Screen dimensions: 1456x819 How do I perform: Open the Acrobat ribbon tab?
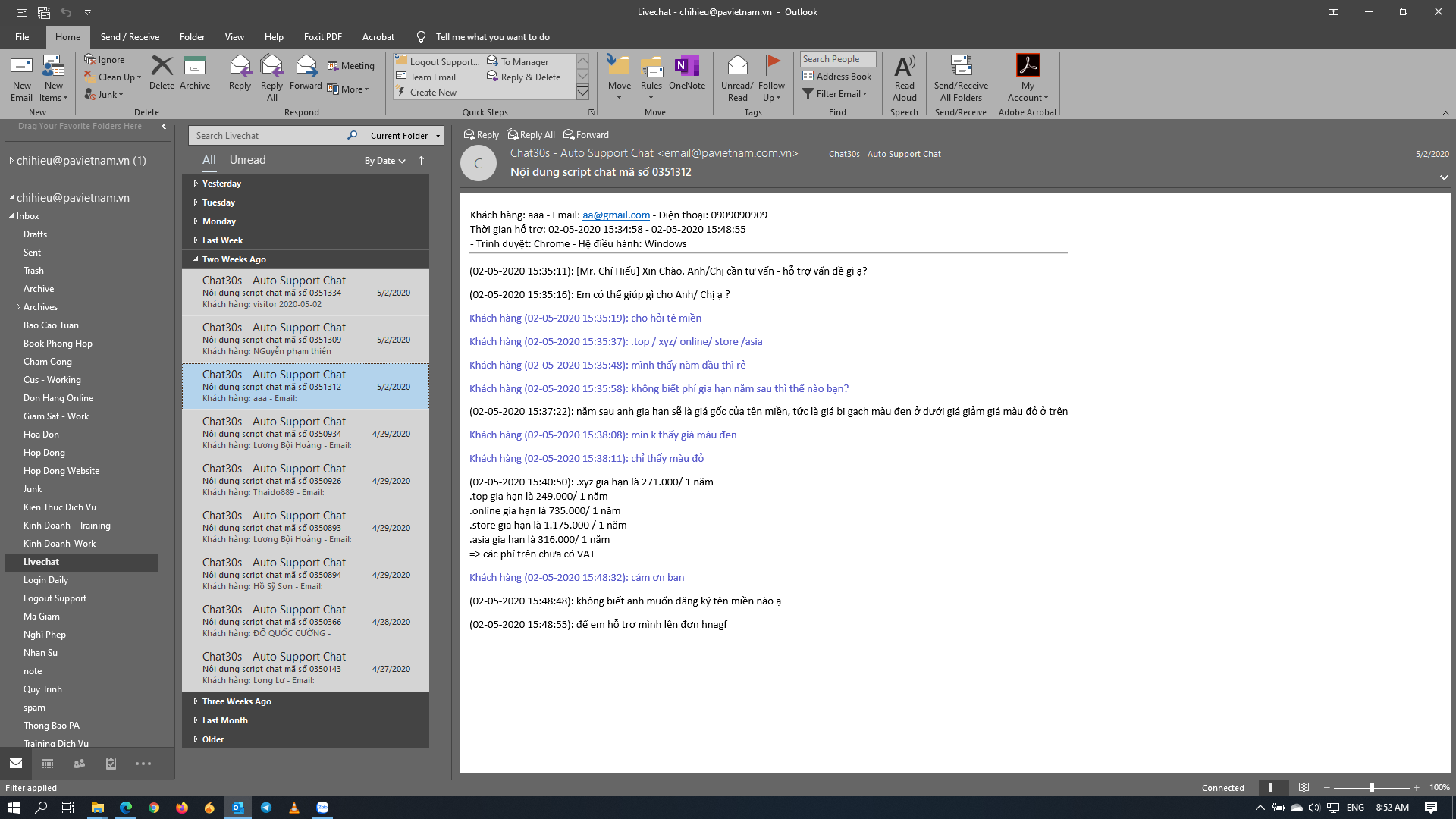pos(378,36)
